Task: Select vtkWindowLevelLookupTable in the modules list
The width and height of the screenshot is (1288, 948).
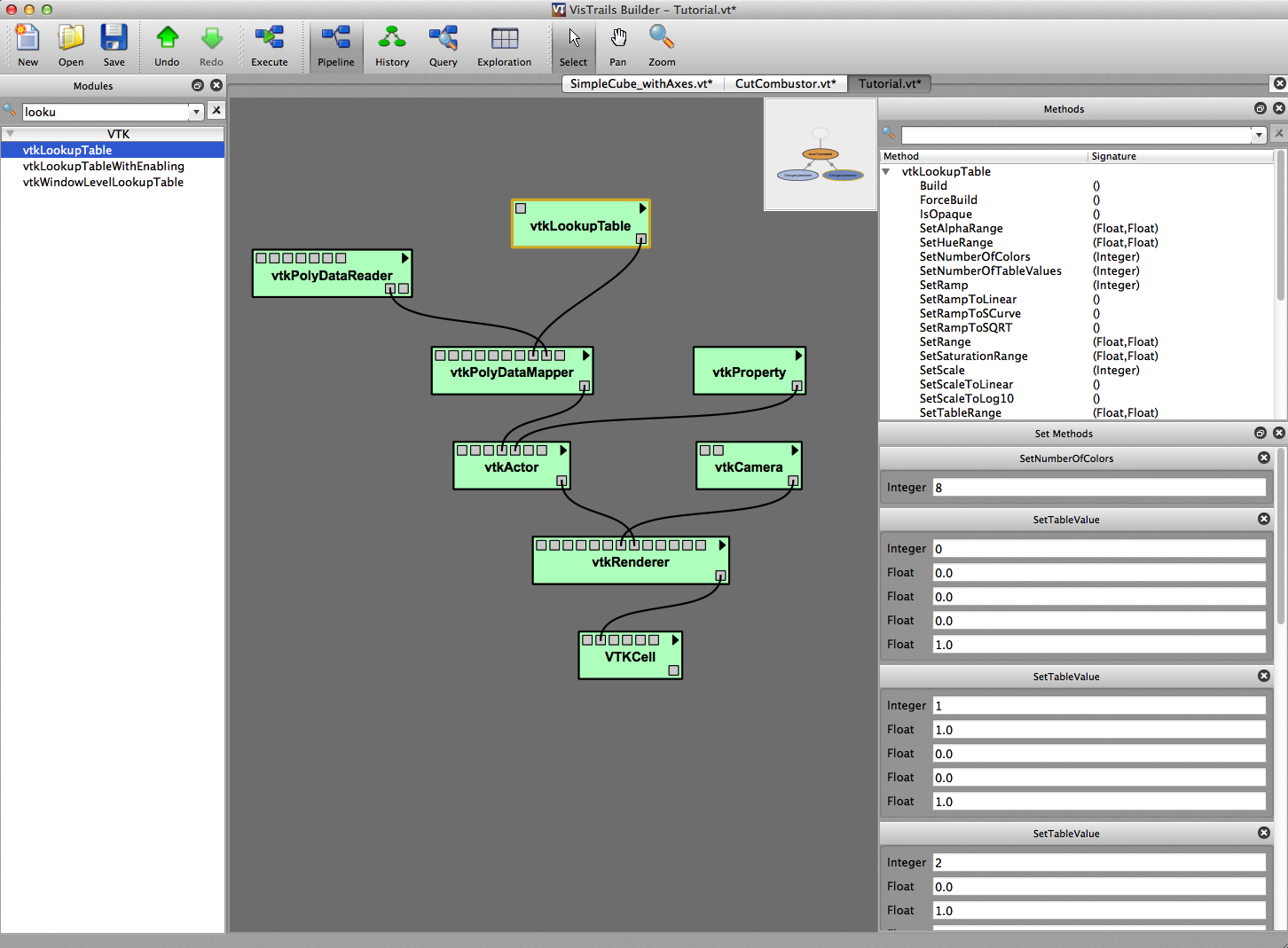Action: [x=103, y=182]
